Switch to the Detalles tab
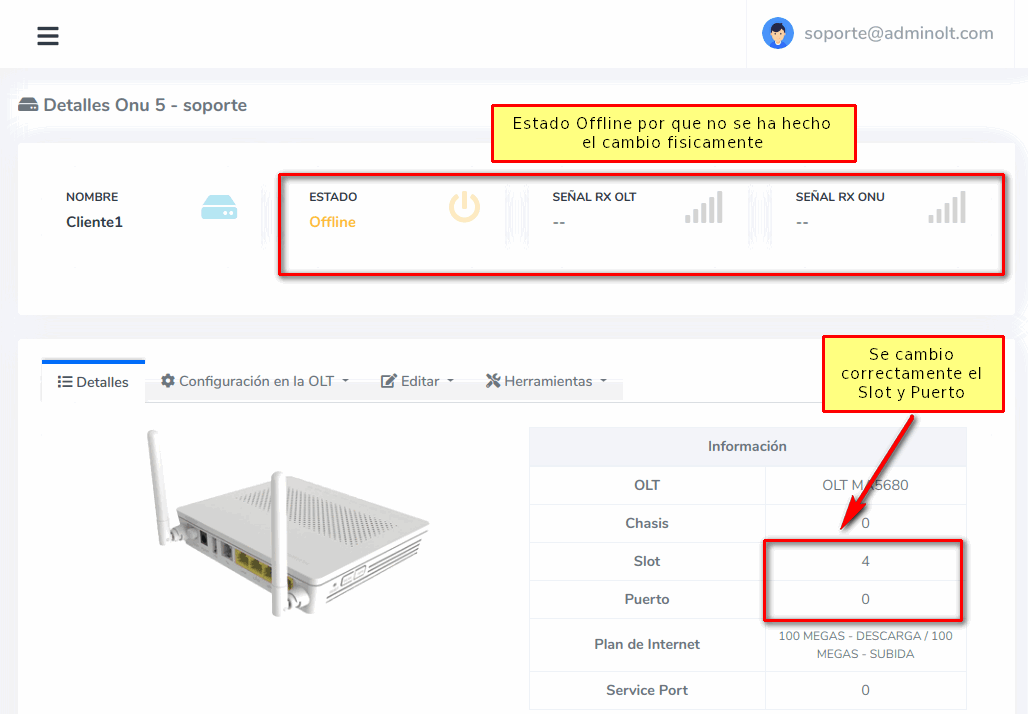Viewport: 1028px width, 714px height. coord(93,382)
